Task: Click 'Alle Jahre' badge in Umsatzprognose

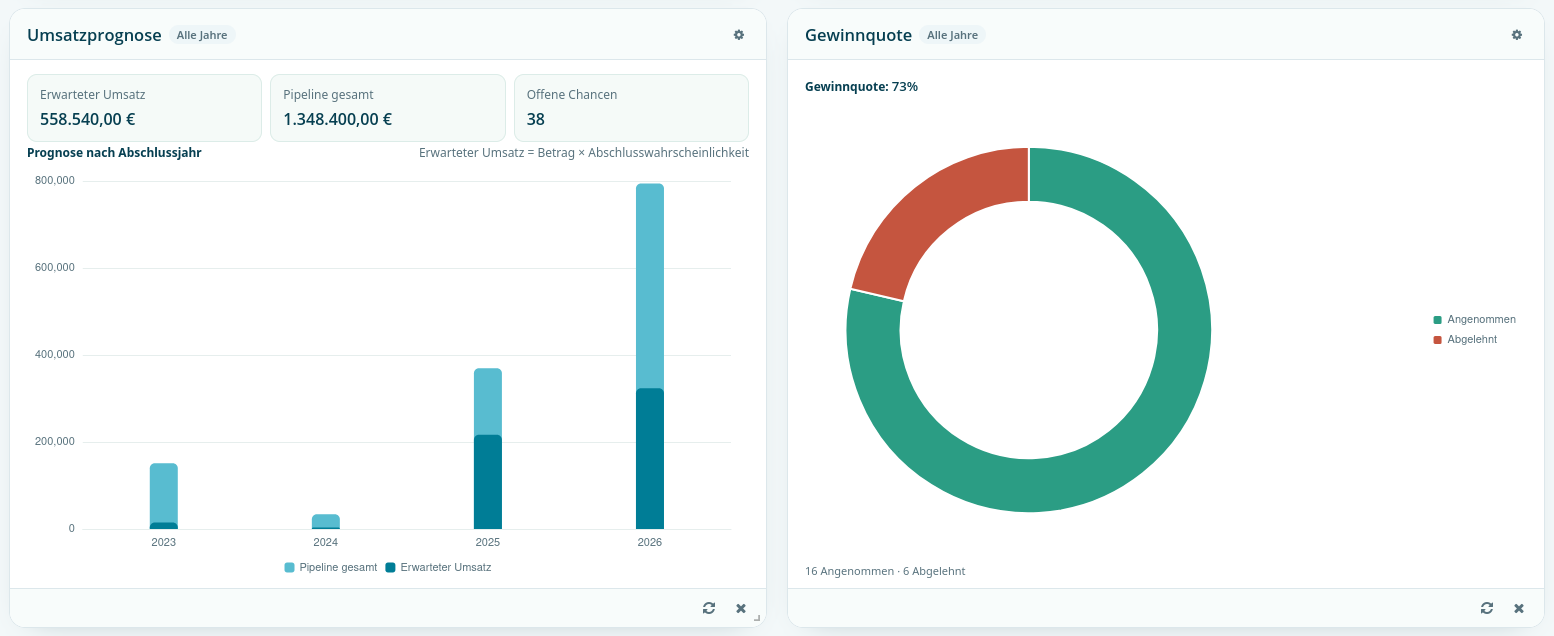Action: tap(202, 35)
